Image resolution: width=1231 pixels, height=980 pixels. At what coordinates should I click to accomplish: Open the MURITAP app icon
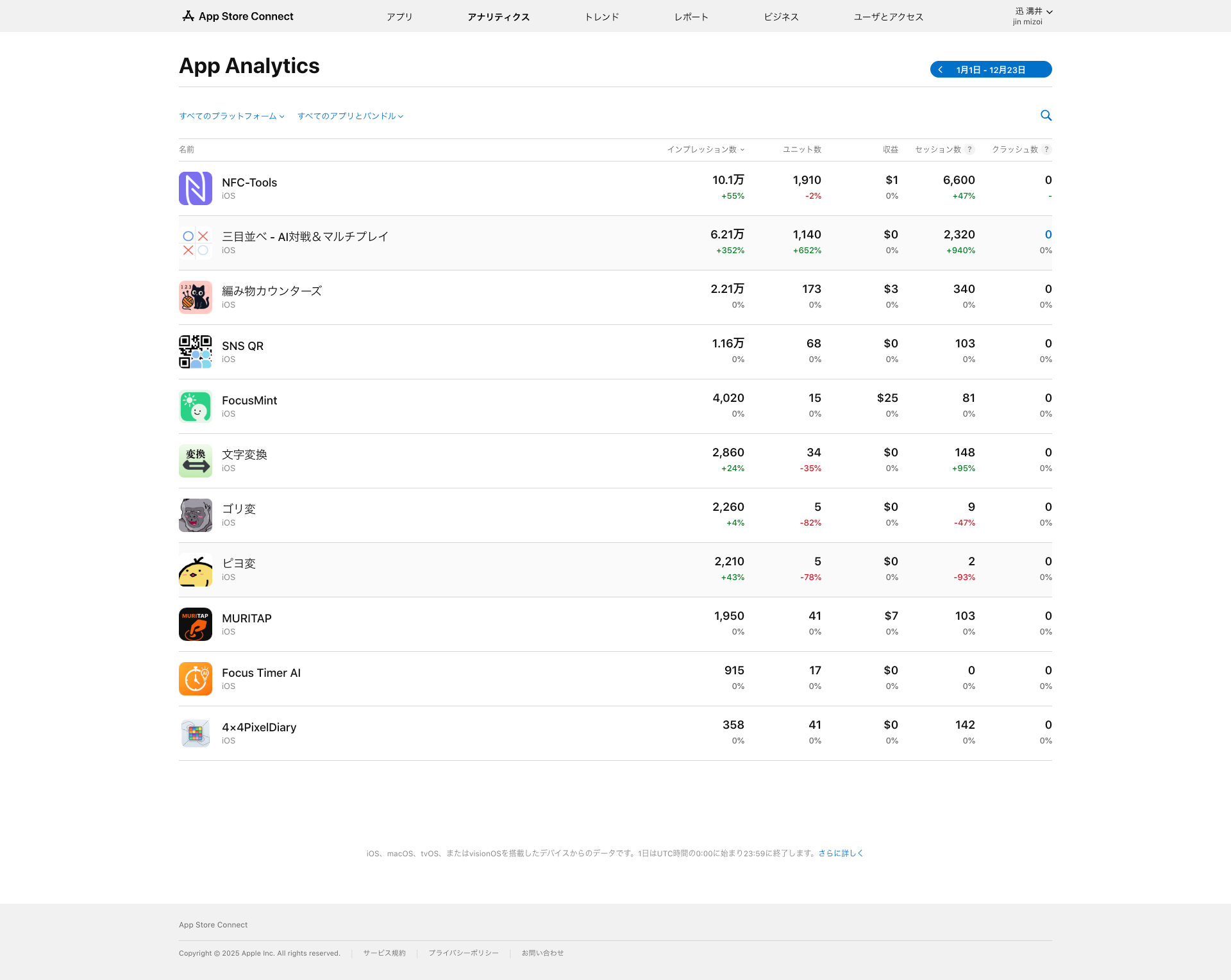point(195,624)
